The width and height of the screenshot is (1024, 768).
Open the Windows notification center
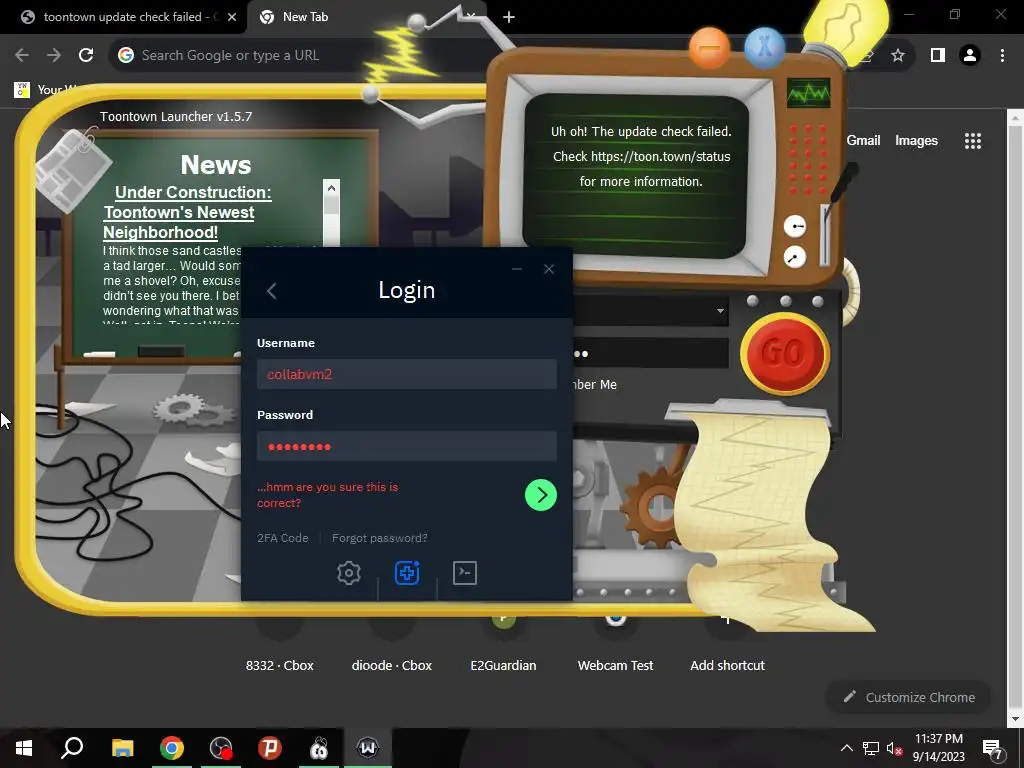992,748
